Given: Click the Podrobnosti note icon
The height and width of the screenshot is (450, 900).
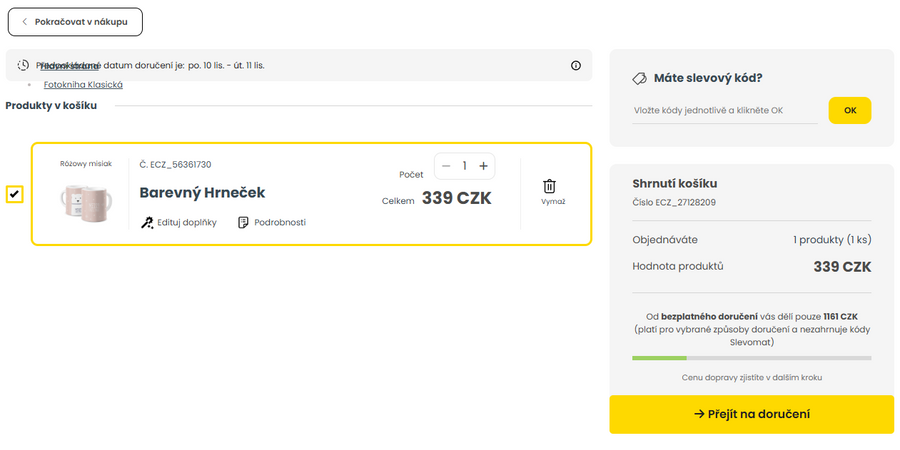Looking at the screenshot, I should point(243,222).
